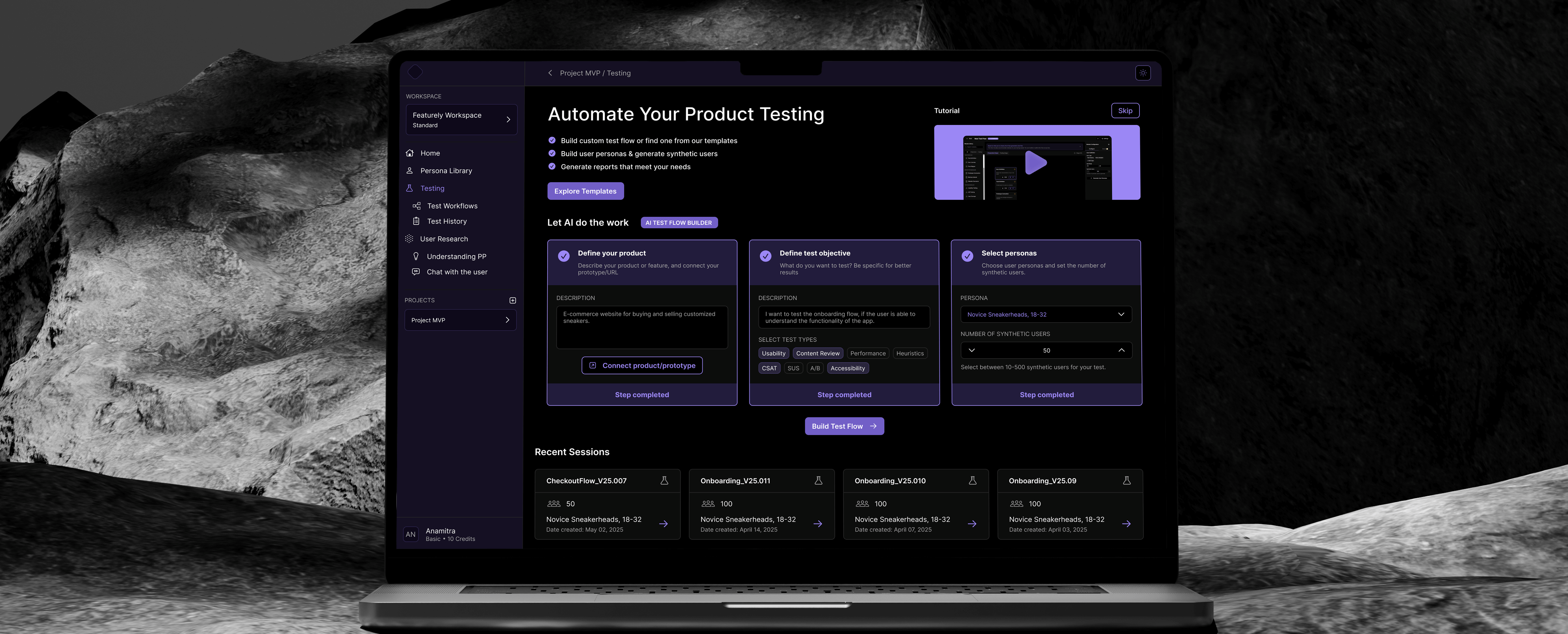Click the Understanding PP lightbulb icon

(x=416, y=256)
